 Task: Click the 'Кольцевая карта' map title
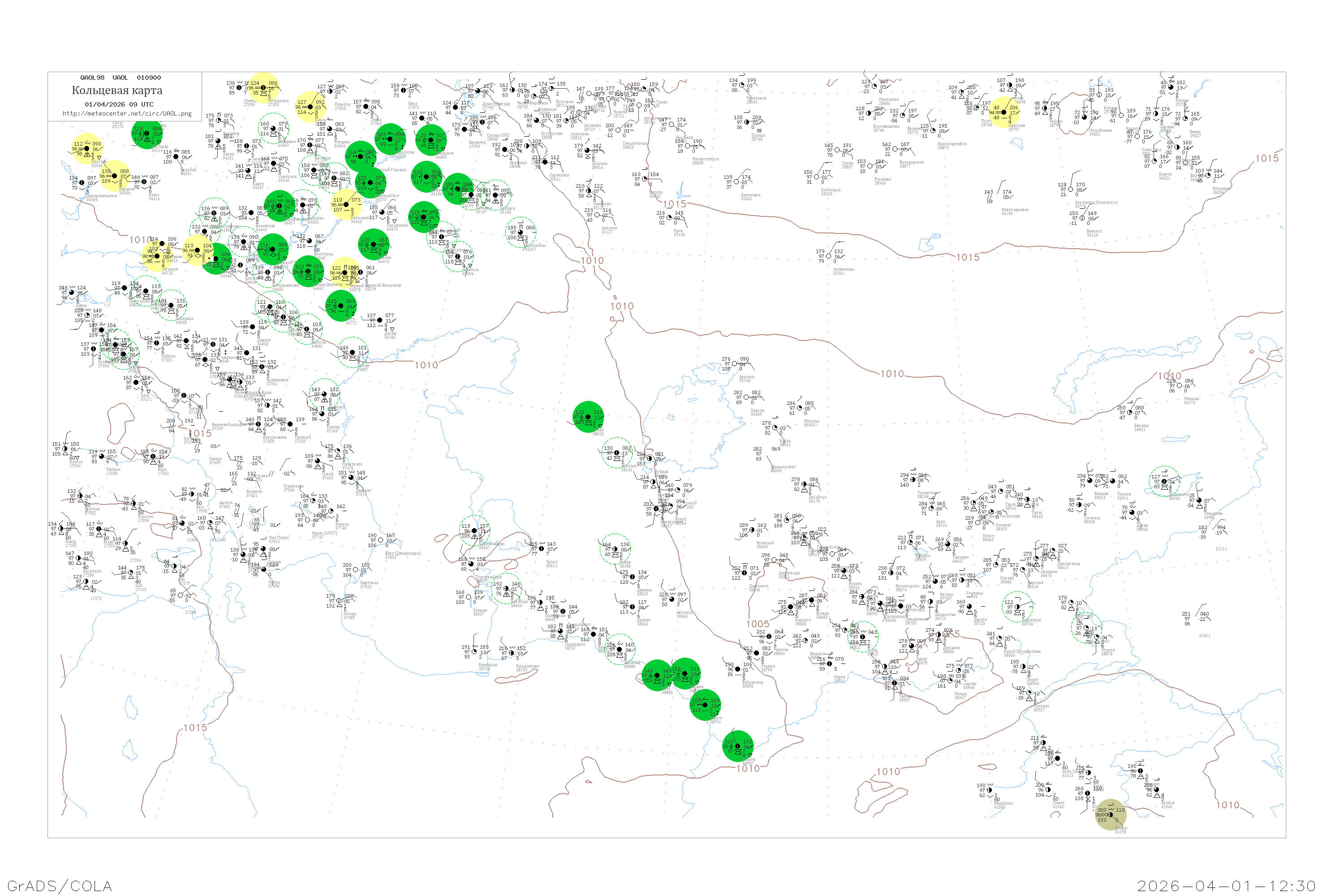117,90
